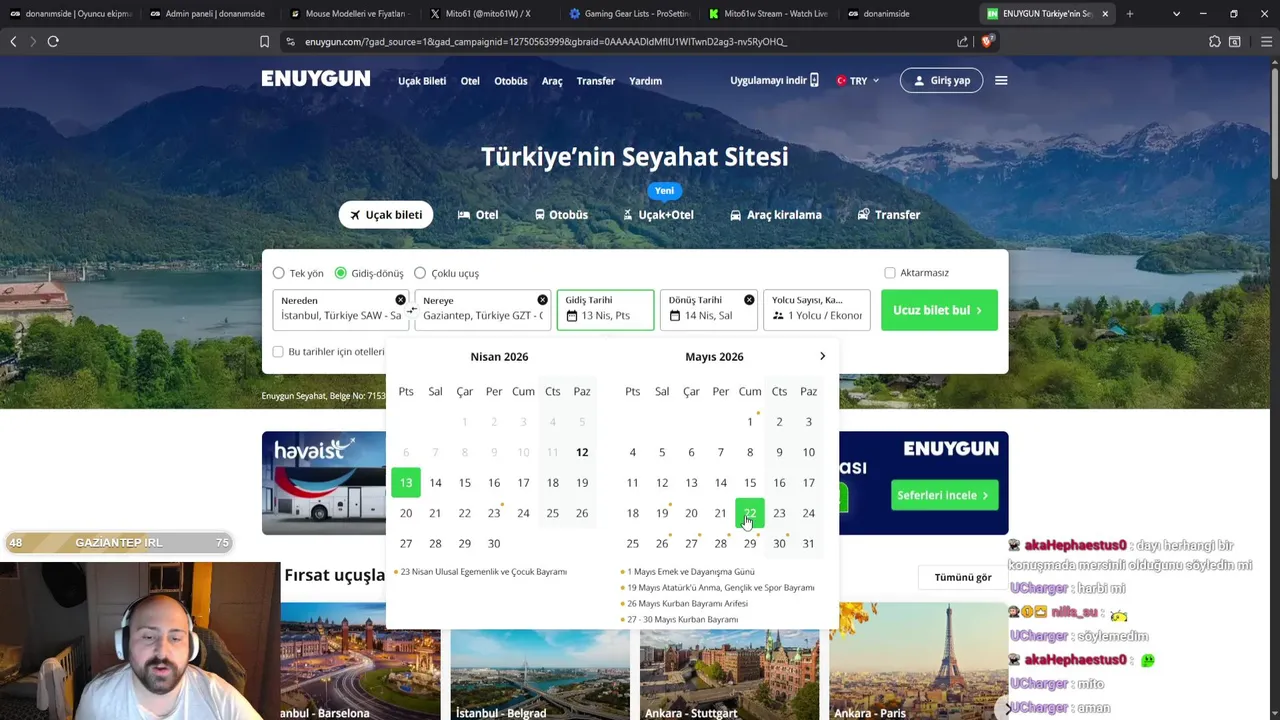1280x720 pixels.
Task: Click Uygulamayı indir link
Action: coord(774,80)
